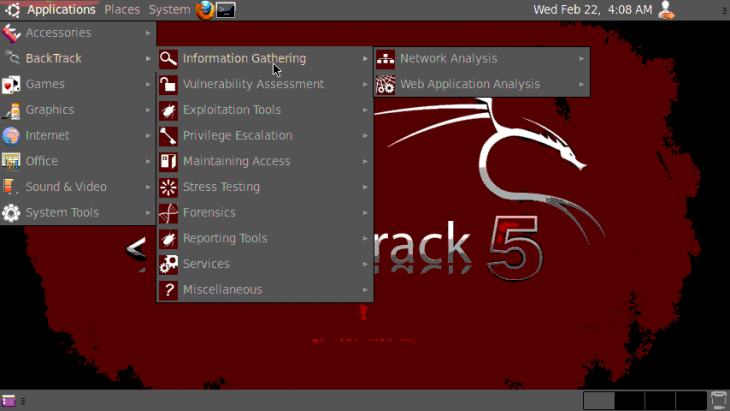Switch to fourth workspace in switcher
This screenshot has width=730, height=411.
click(691, 400)
